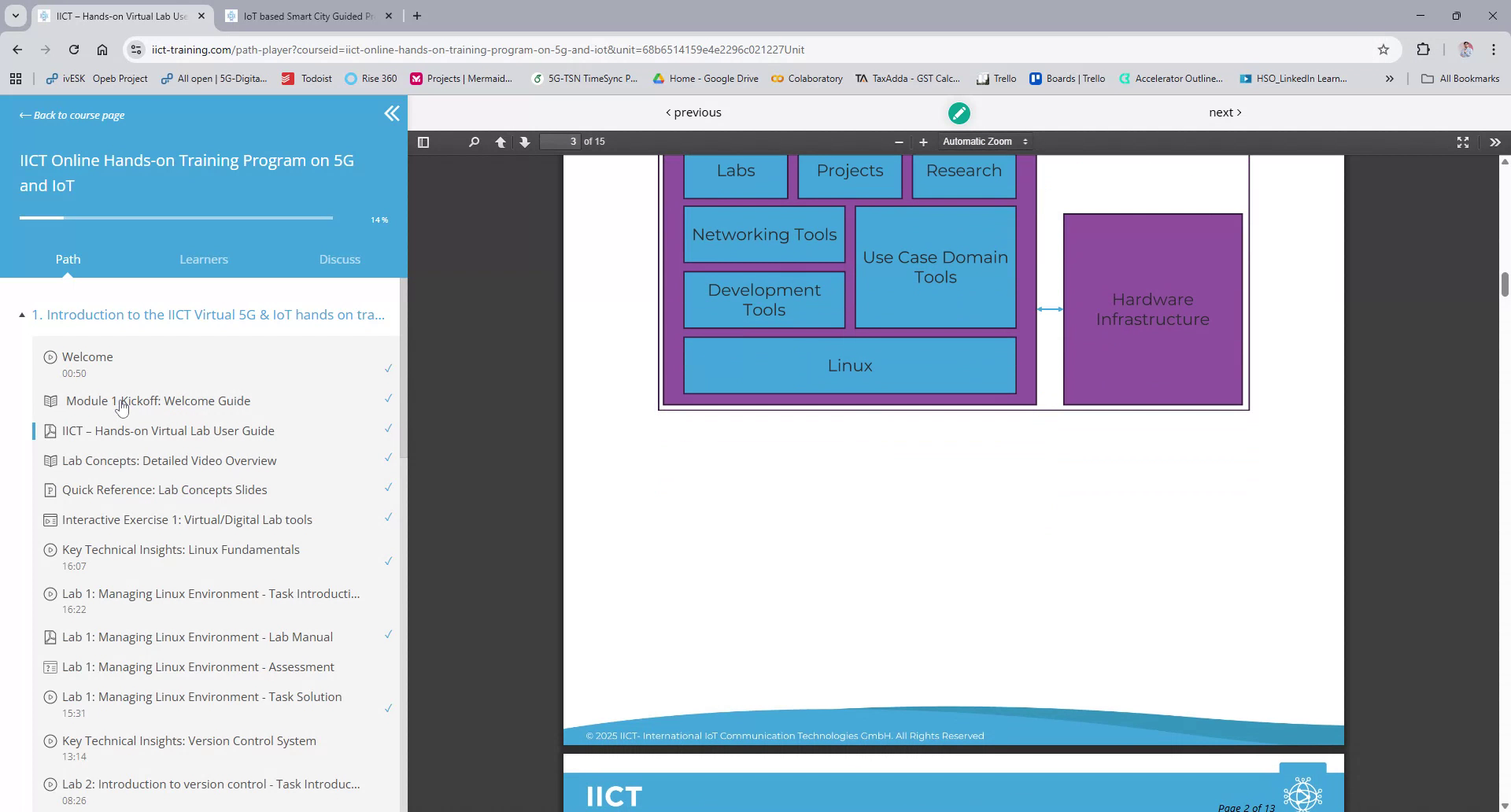The height and width of the screenshot is (812, 1511).
Task: Go to the next unit
Action: click(x=1225, y=113)
